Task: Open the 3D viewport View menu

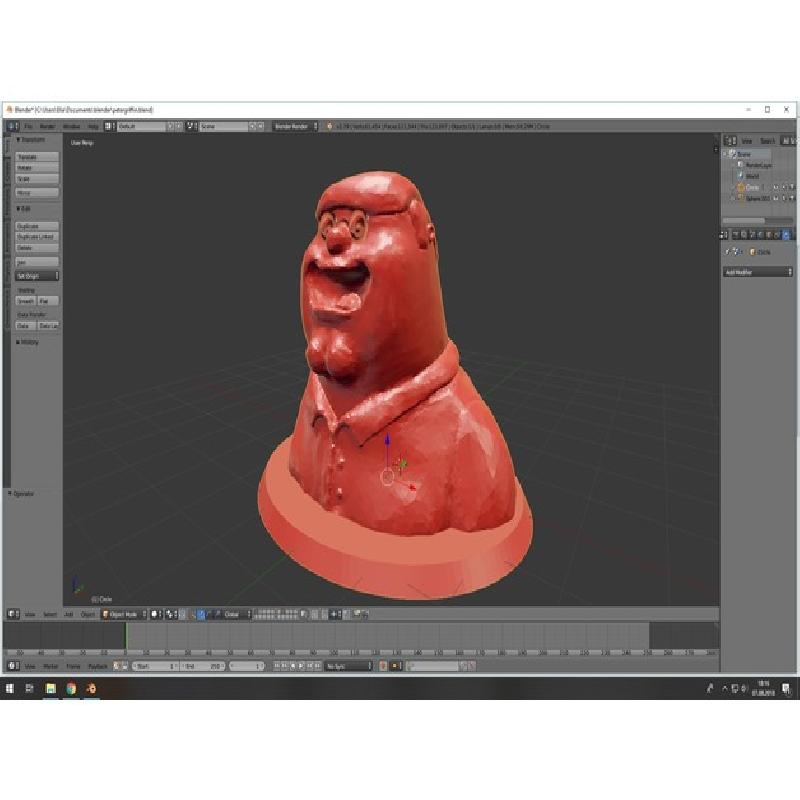Action: [x=30, y=614]
